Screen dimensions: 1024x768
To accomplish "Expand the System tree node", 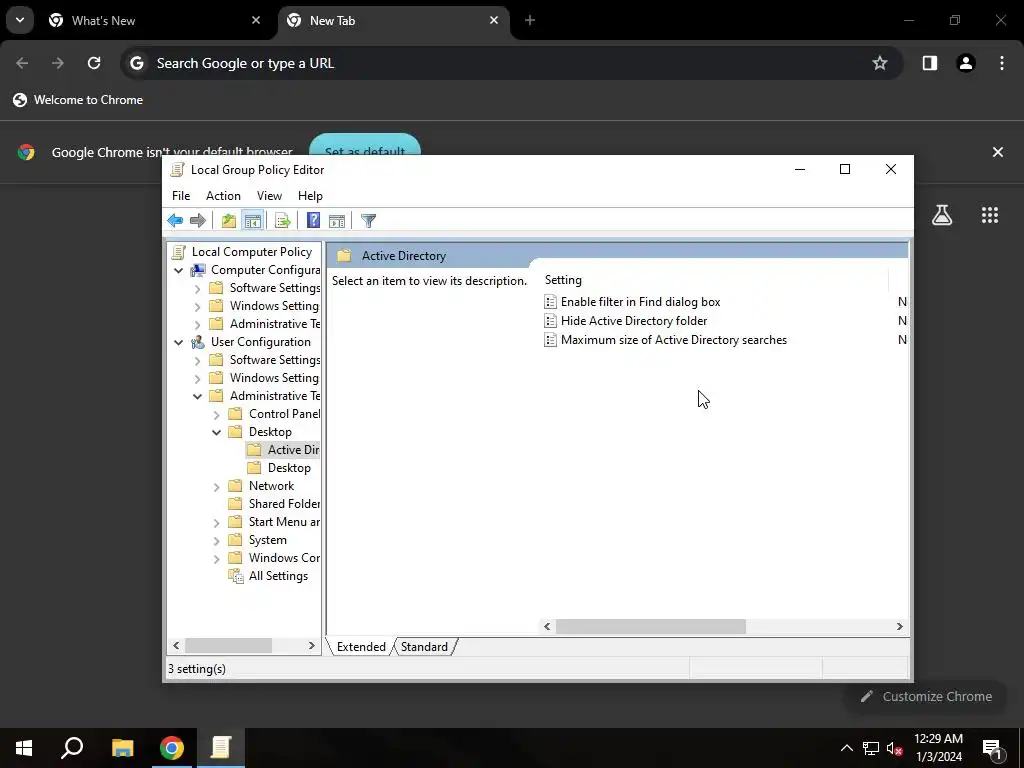I will coord(216,541).
